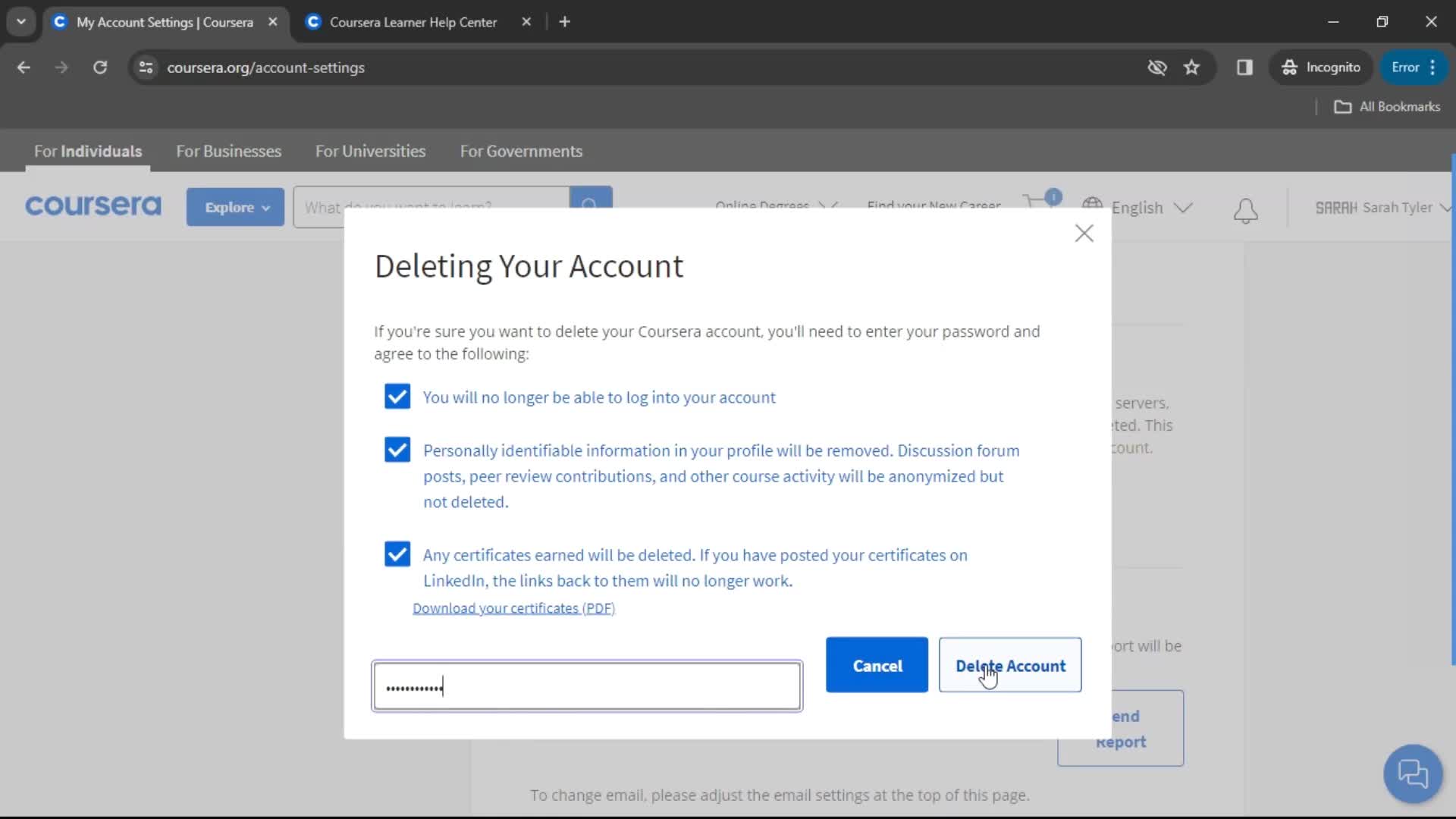Click the page vertical scrollbar
The height and width of the screenshot is (819, 1456).
(1452, 409)
